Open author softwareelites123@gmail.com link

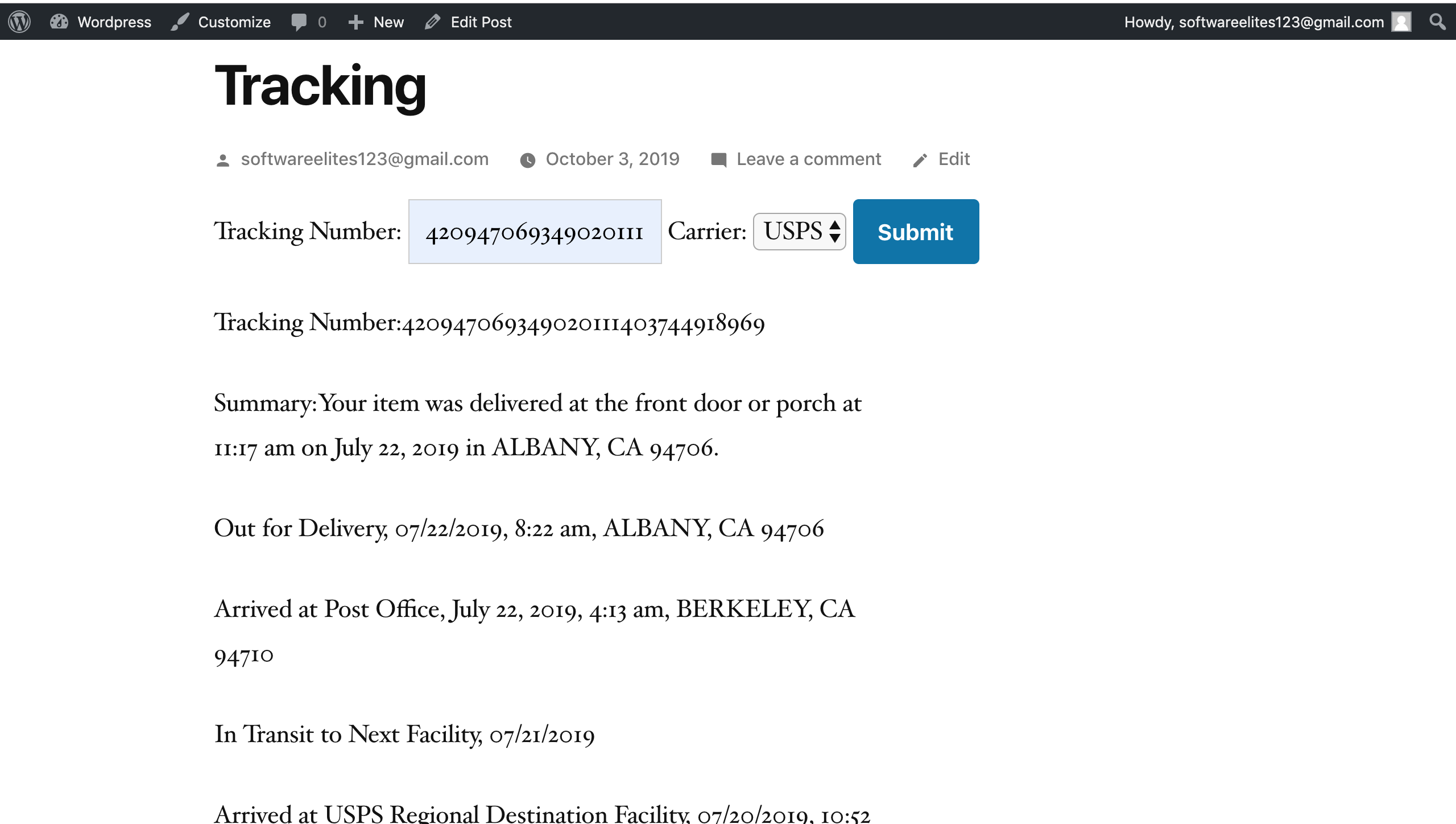tap(365, 159)
